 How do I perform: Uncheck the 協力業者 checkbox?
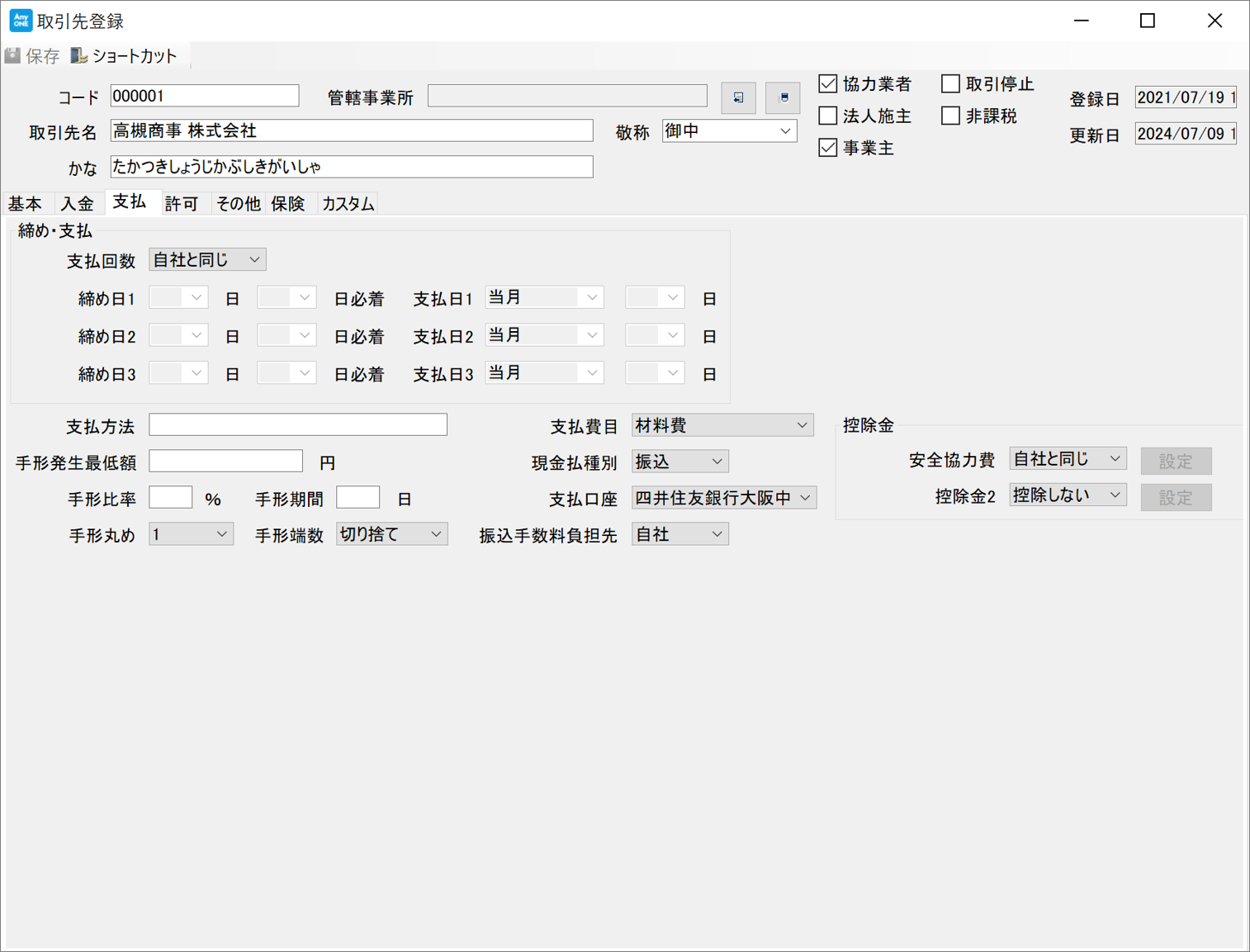click(x=828, y=84)
